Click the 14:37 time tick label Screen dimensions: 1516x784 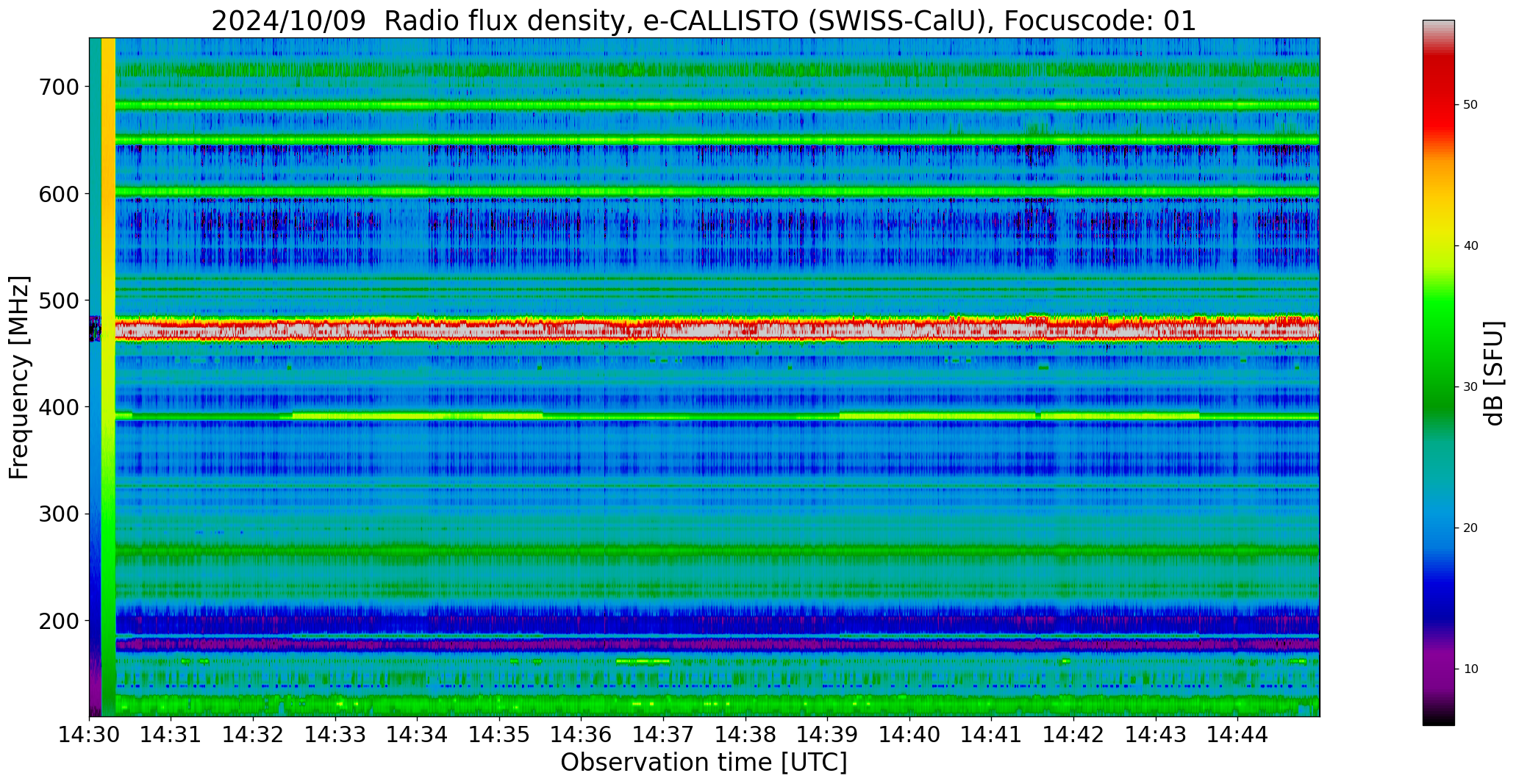[x=664, y=734]
